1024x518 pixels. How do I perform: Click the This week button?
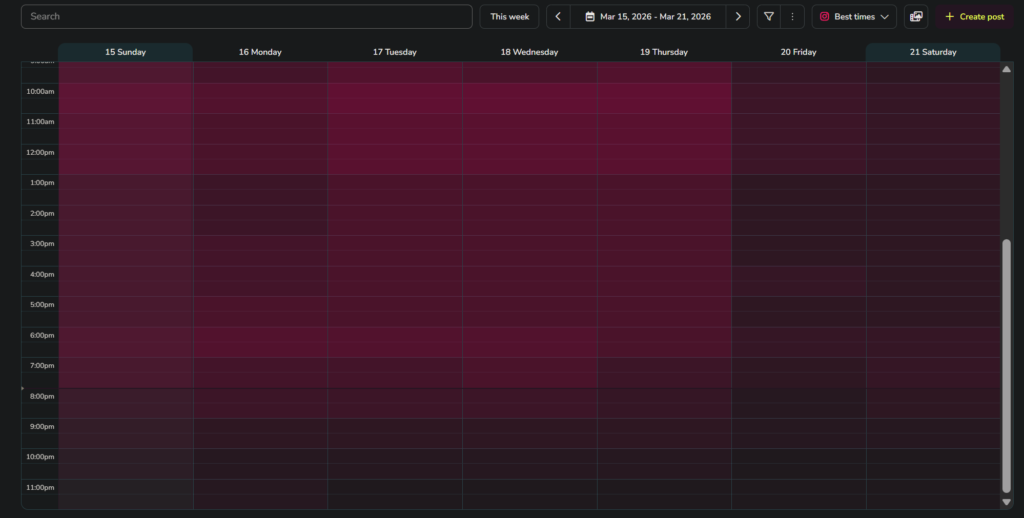coord(509,17)
